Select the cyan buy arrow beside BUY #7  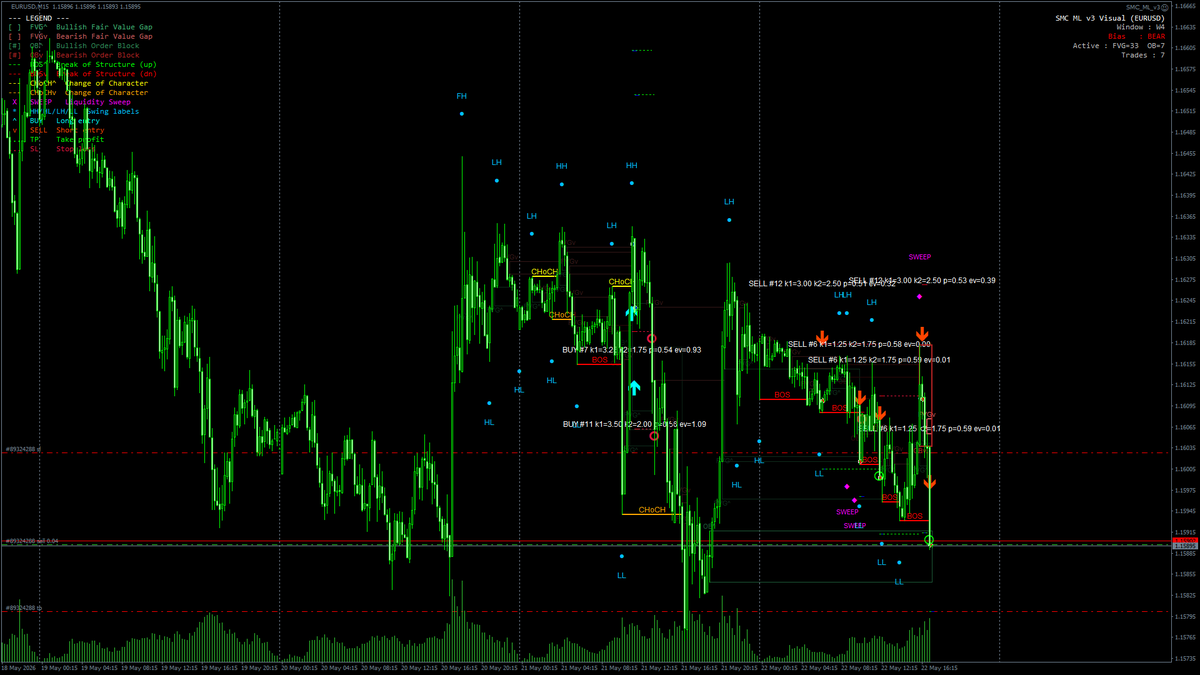(x=632, y=312)
